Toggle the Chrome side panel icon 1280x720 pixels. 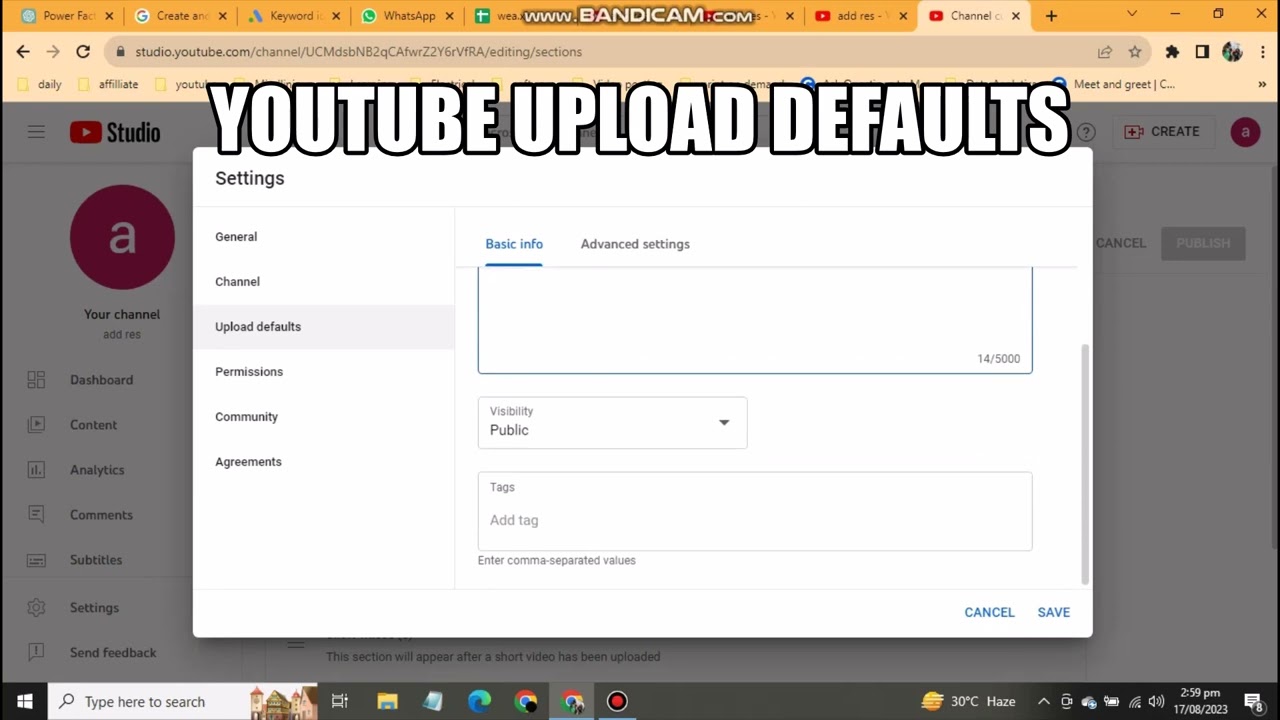[1202, 52]
